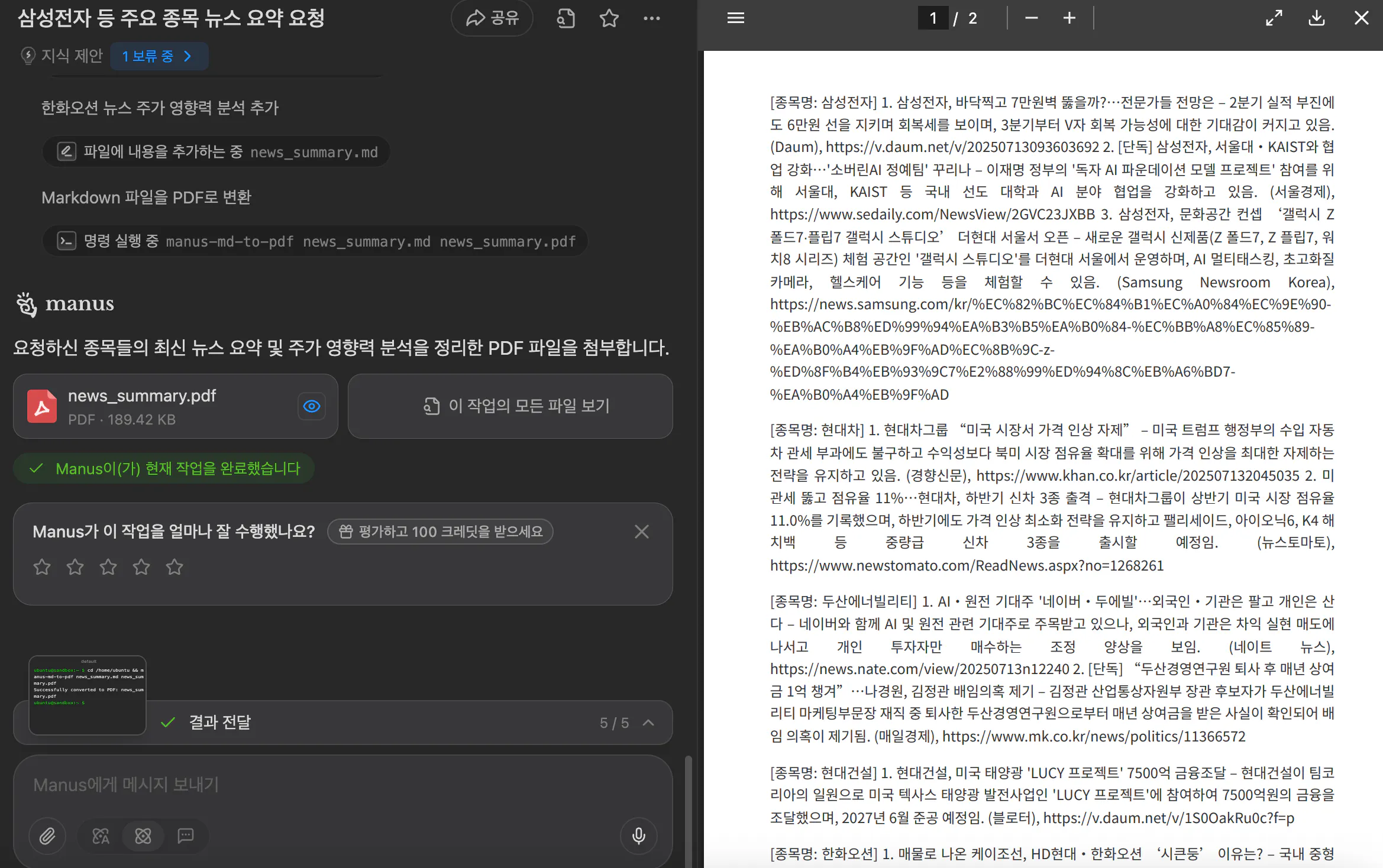Viewport: 1383px width, 868px height.
Task: Star this conversation as favorite
Action: (608, 18)
